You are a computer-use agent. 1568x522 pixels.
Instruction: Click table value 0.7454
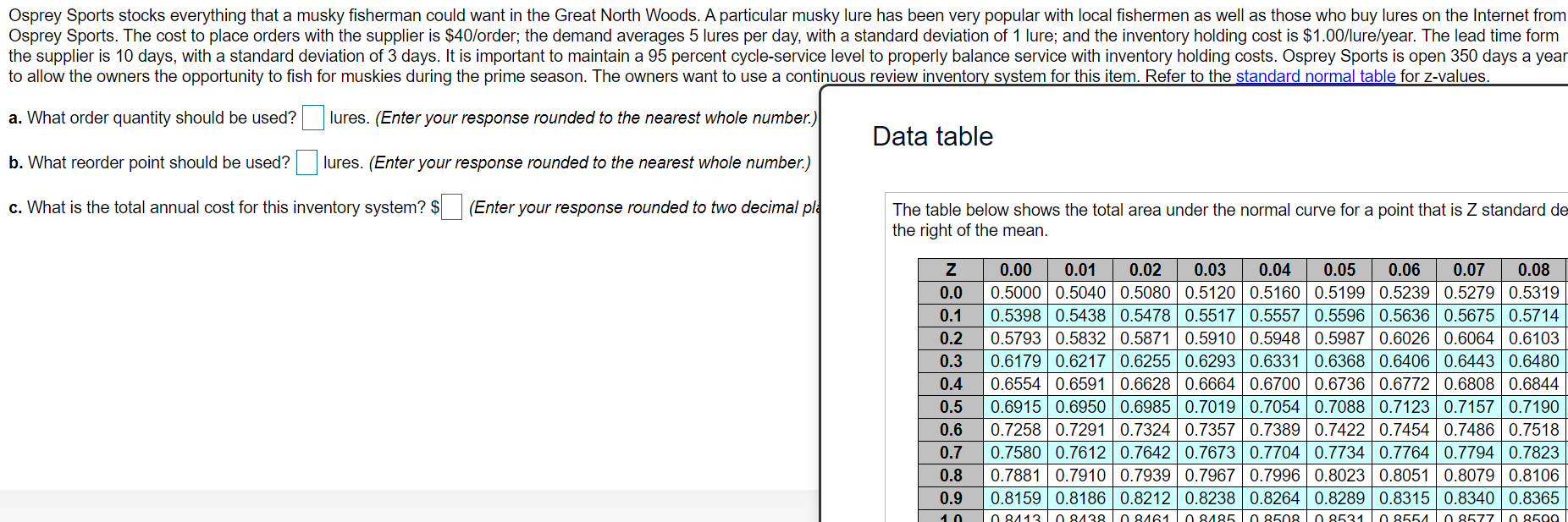tap(1404, 430)
